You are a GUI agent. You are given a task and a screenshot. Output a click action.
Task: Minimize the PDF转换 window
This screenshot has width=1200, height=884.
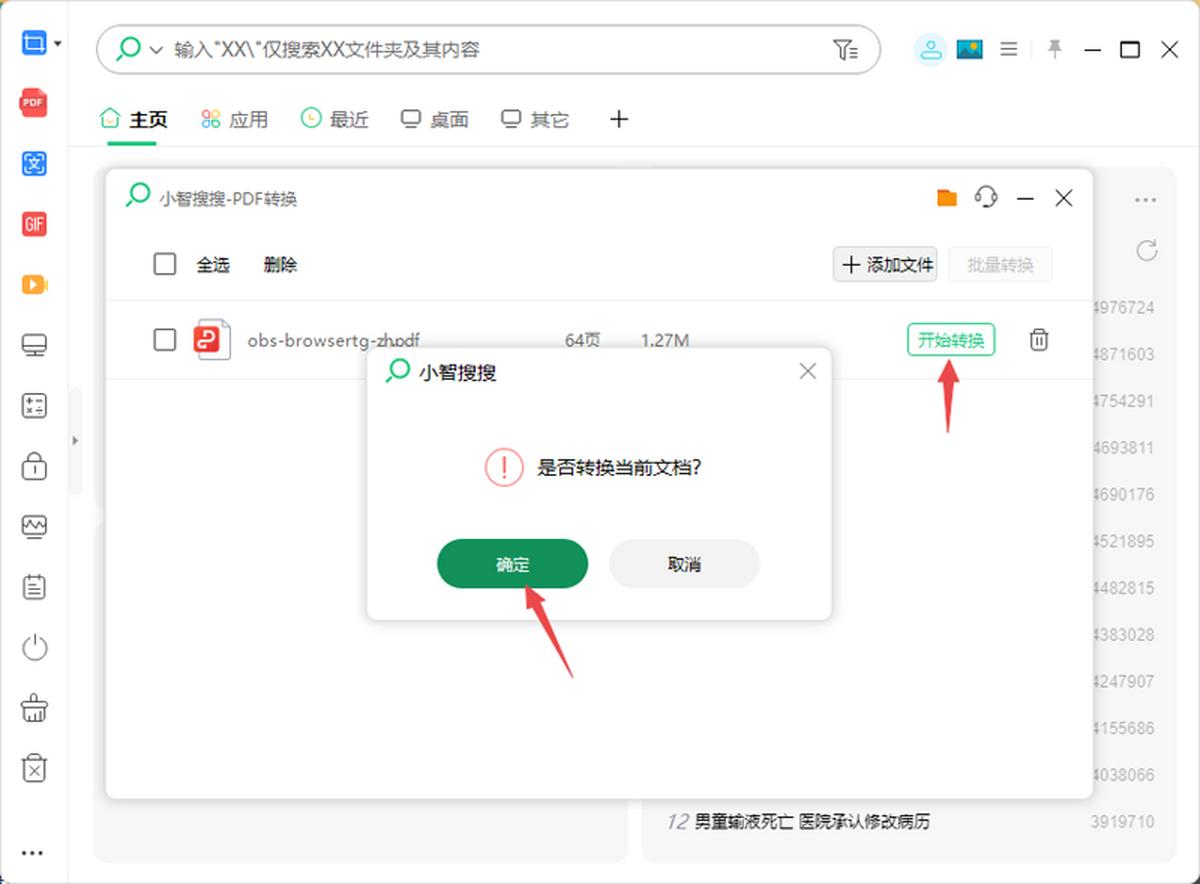1025,198
